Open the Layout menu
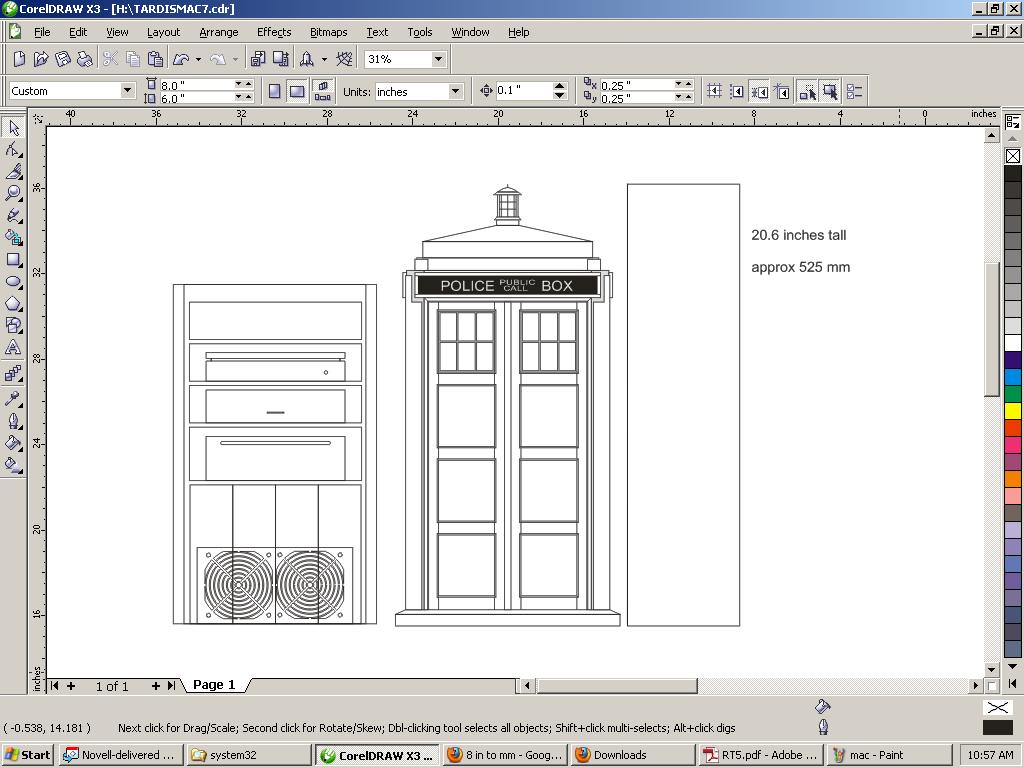 [x=163, y=32]
